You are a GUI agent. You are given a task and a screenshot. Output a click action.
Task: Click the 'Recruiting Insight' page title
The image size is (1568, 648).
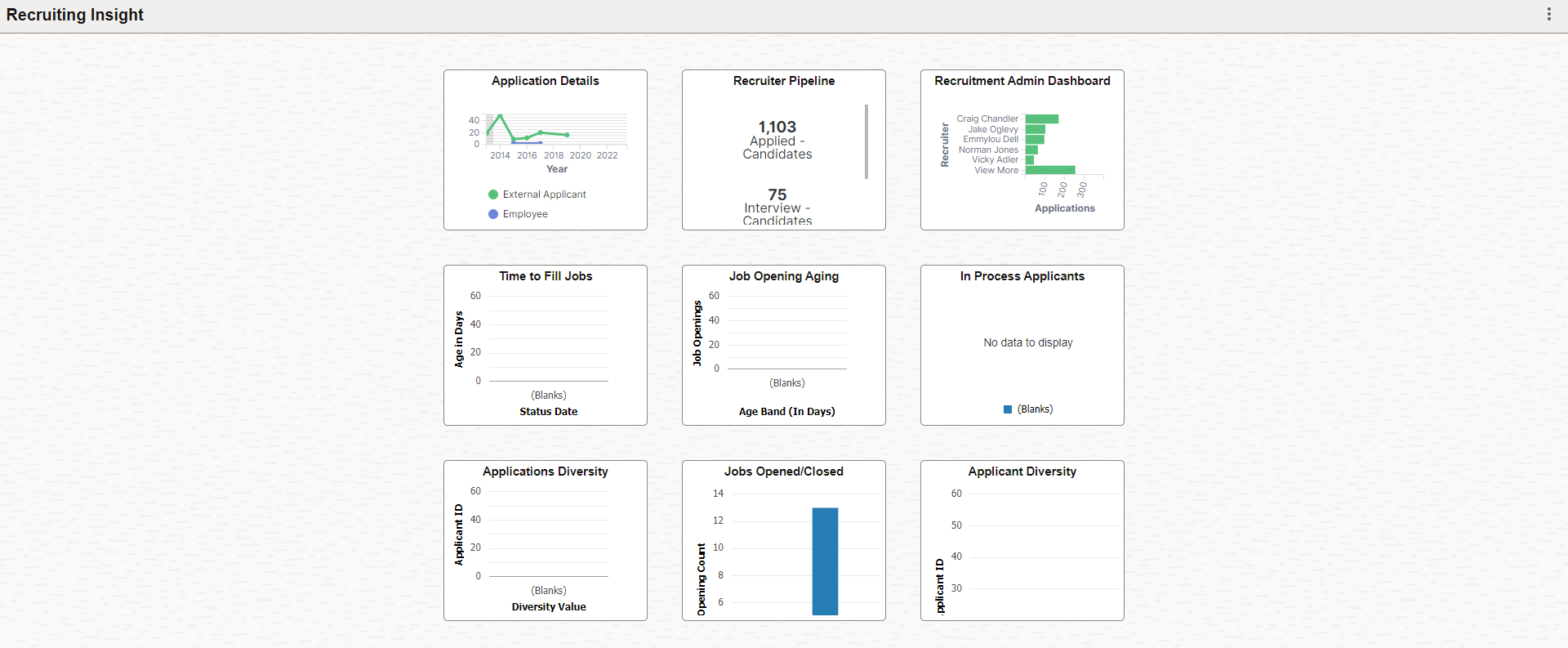click(75, 15)
